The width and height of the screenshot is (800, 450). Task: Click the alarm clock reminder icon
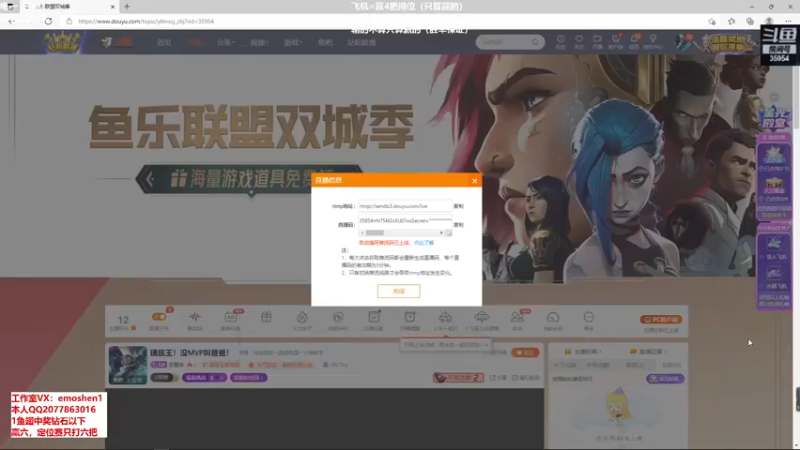410,317
